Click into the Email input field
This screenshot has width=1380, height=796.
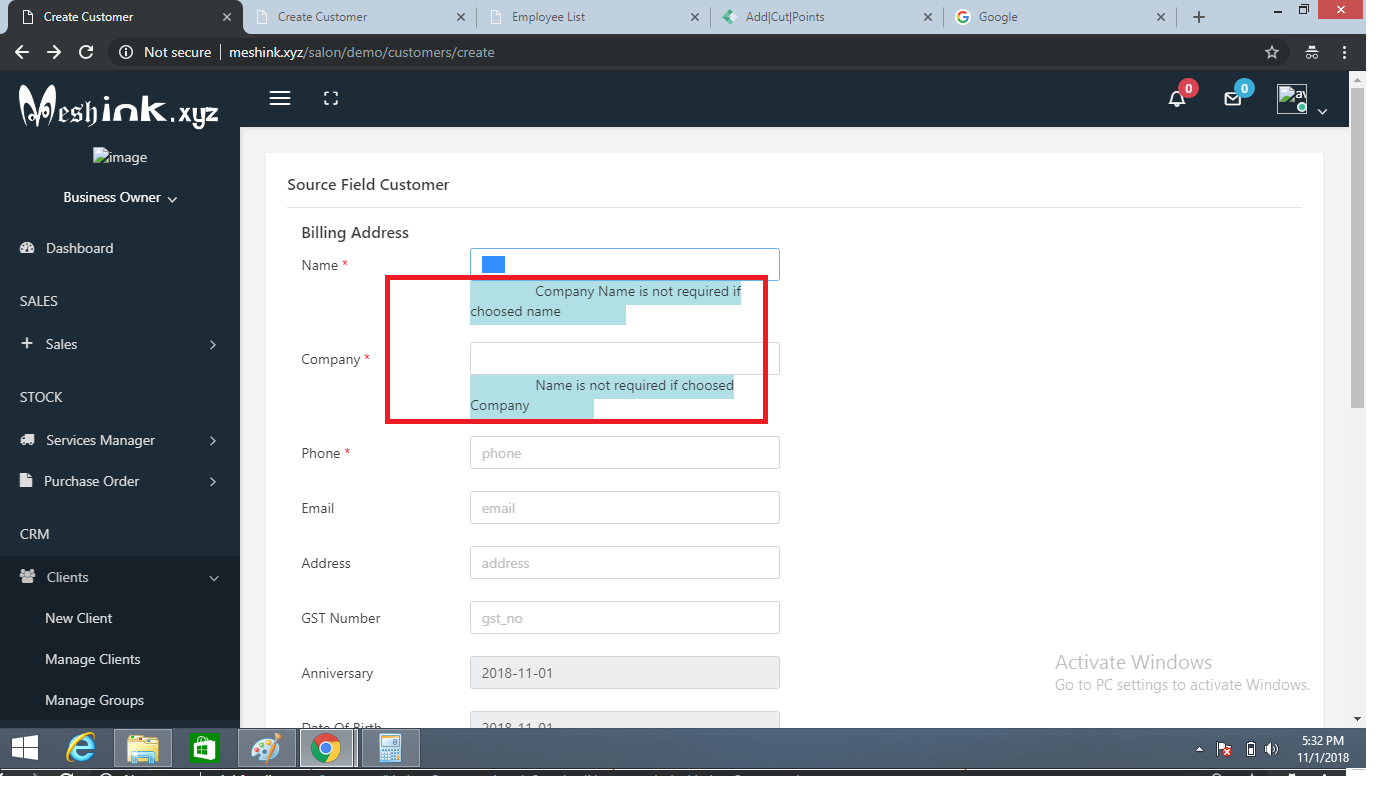(625, 508)
